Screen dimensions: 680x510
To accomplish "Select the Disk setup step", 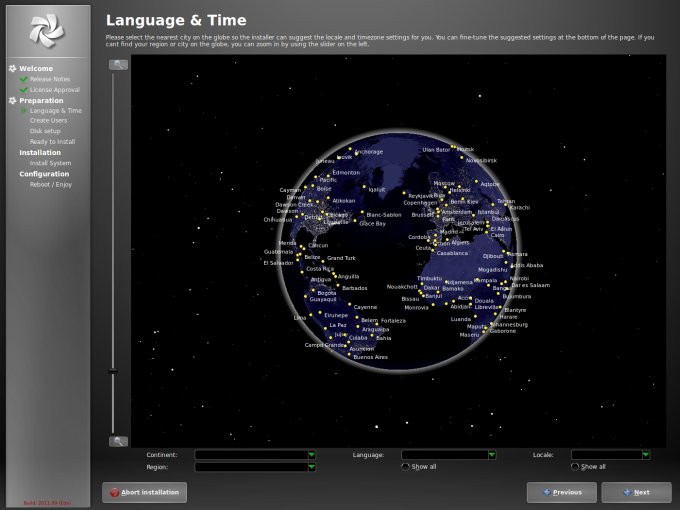I will [45, 131].
